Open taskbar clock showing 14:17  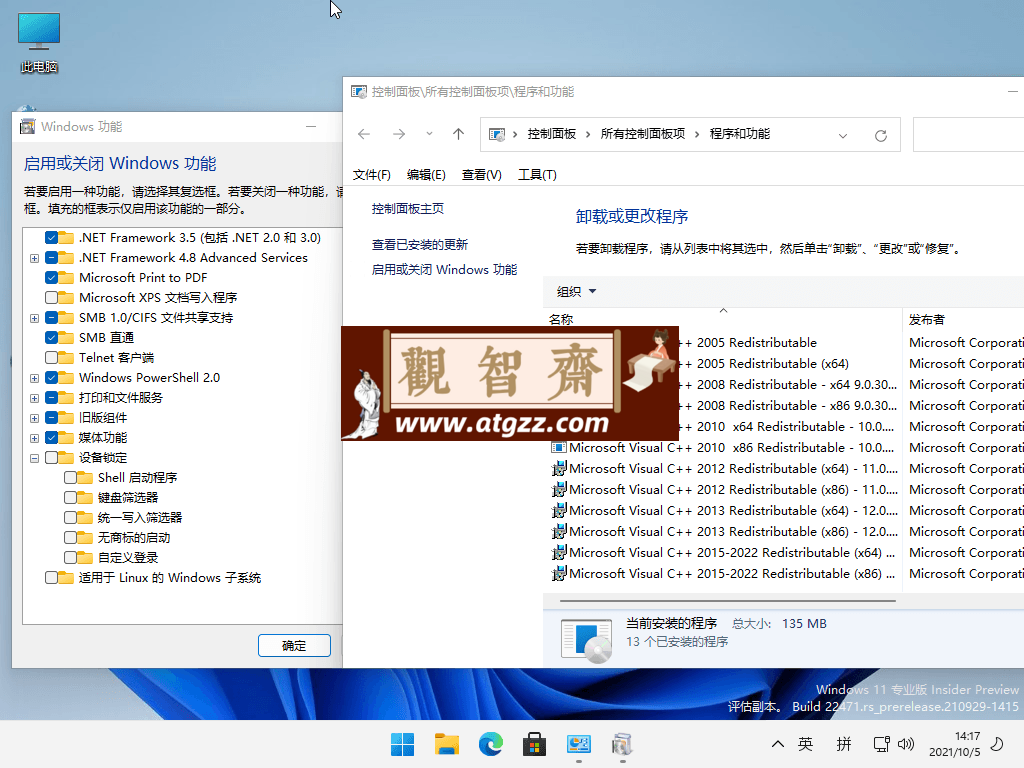point(955,744)
